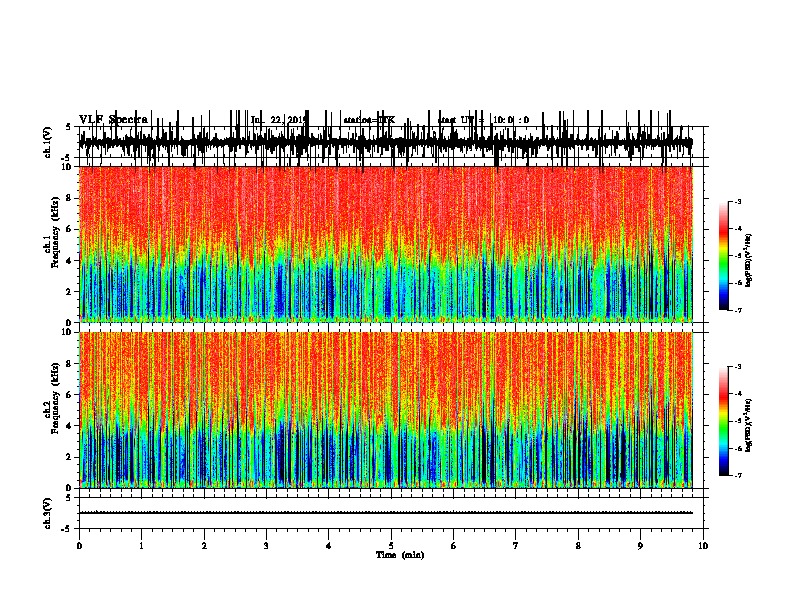Click the '2' minute tick label
The image size is (792, 612).
(204, 546)
